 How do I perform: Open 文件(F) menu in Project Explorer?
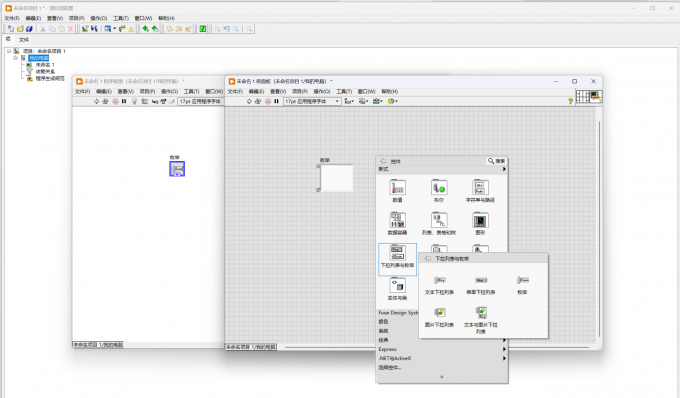pyautogui.click(x=12, y=18)
